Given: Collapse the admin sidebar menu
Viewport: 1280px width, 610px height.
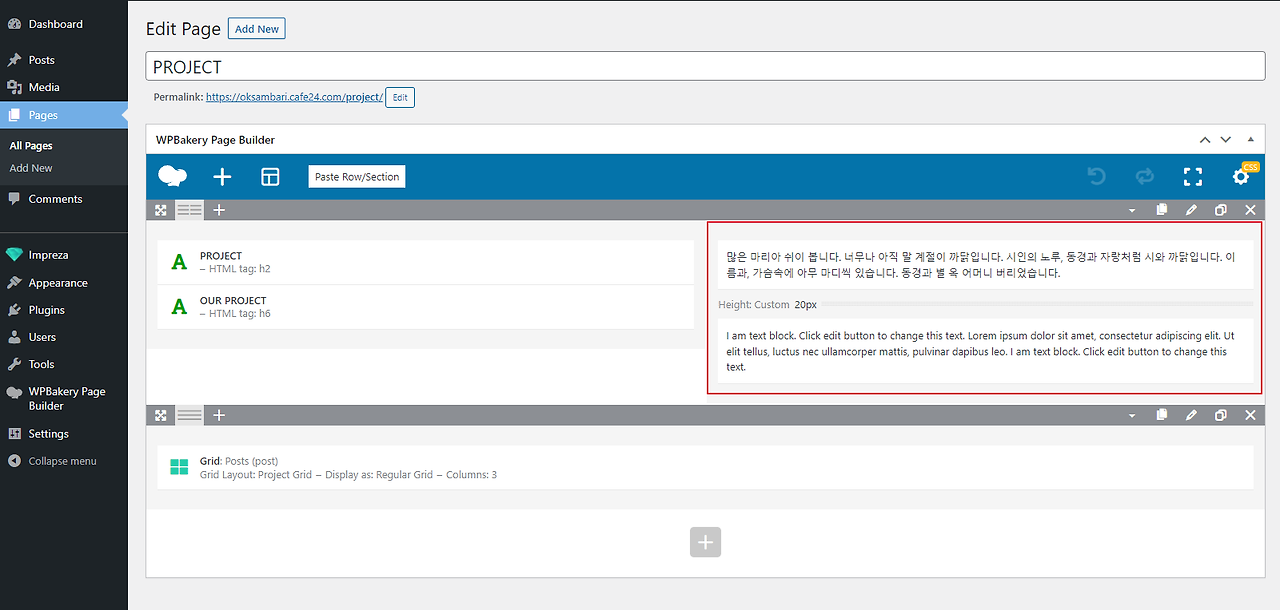Looking at the screenshot, I should click(x=64, y=461).
